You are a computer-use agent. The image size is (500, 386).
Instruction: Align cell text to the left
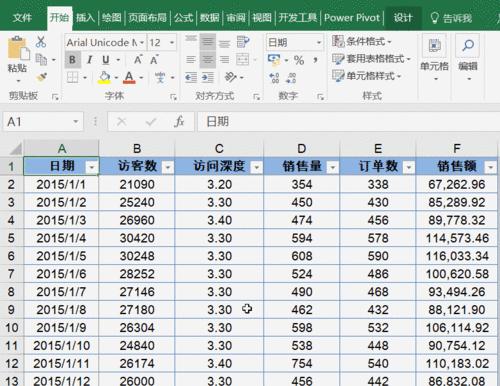point(191,60)
